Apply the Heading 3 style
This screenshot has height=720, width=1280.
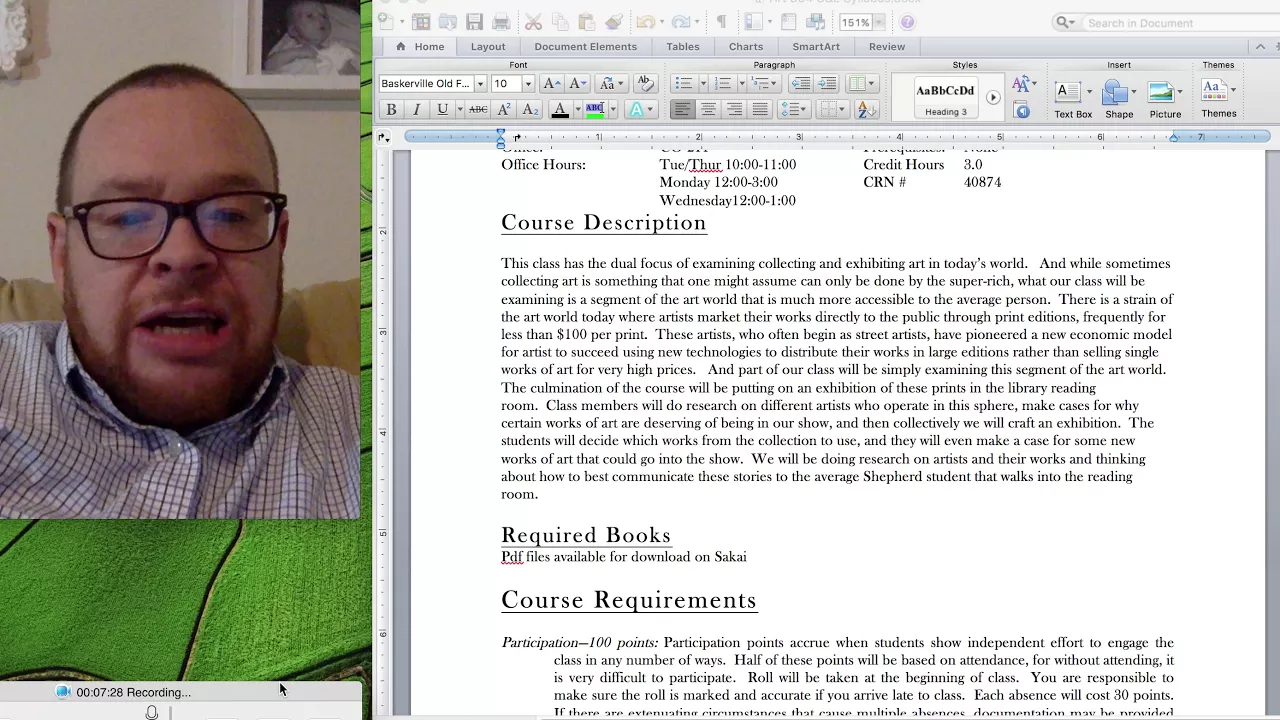point(945,98)
